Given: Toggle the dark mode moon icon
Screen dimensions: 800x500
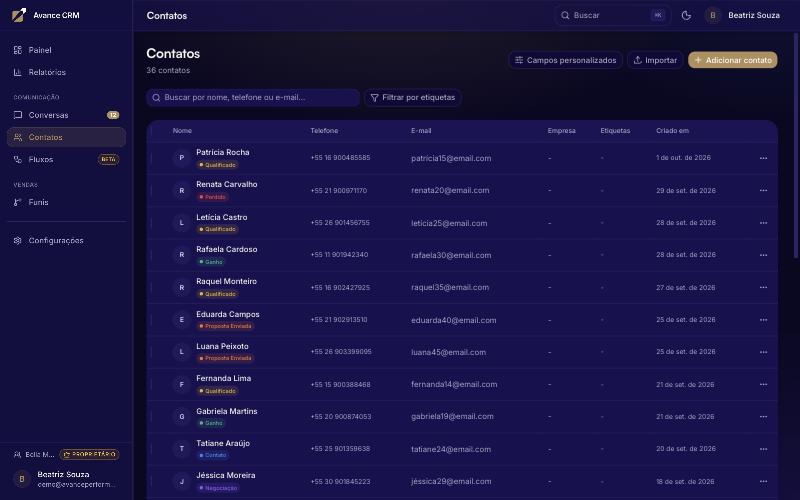Looking at the screenshot, I should tap(686, 15).
